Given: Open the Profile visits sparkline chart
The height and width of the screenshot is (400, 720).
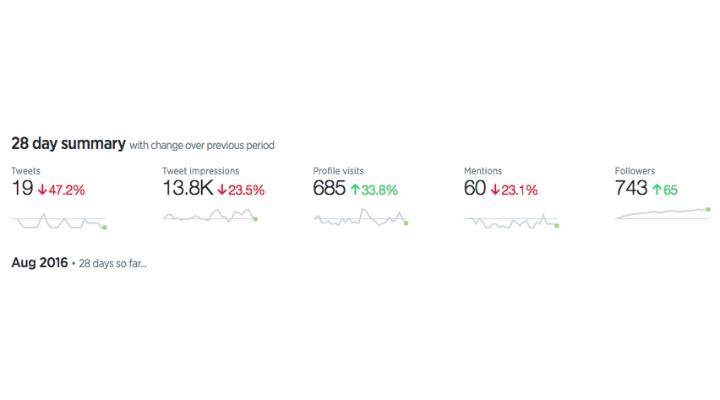Looking at the screenshot, I should coord(359,218).
